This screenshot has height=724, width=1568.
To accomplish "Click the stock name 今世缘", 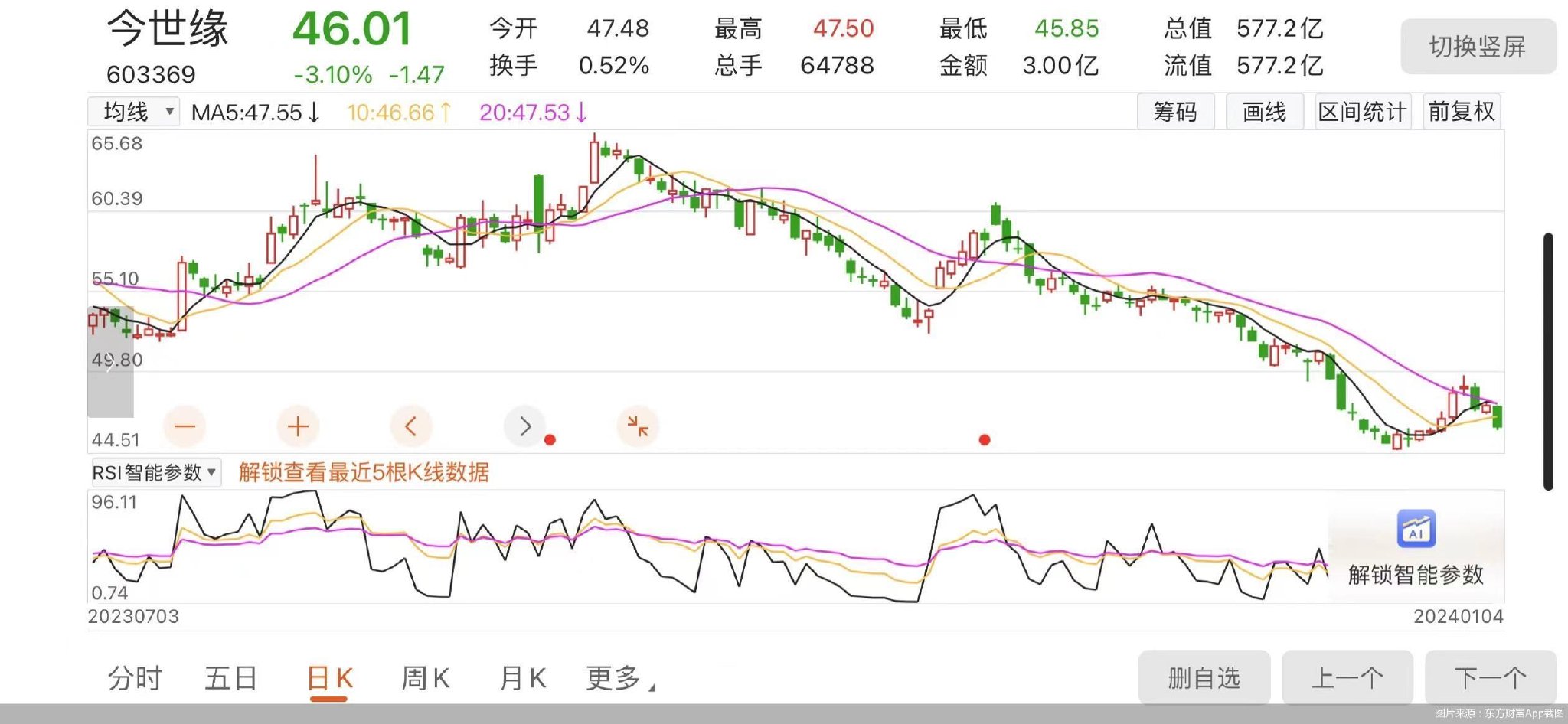I will 168,29.
